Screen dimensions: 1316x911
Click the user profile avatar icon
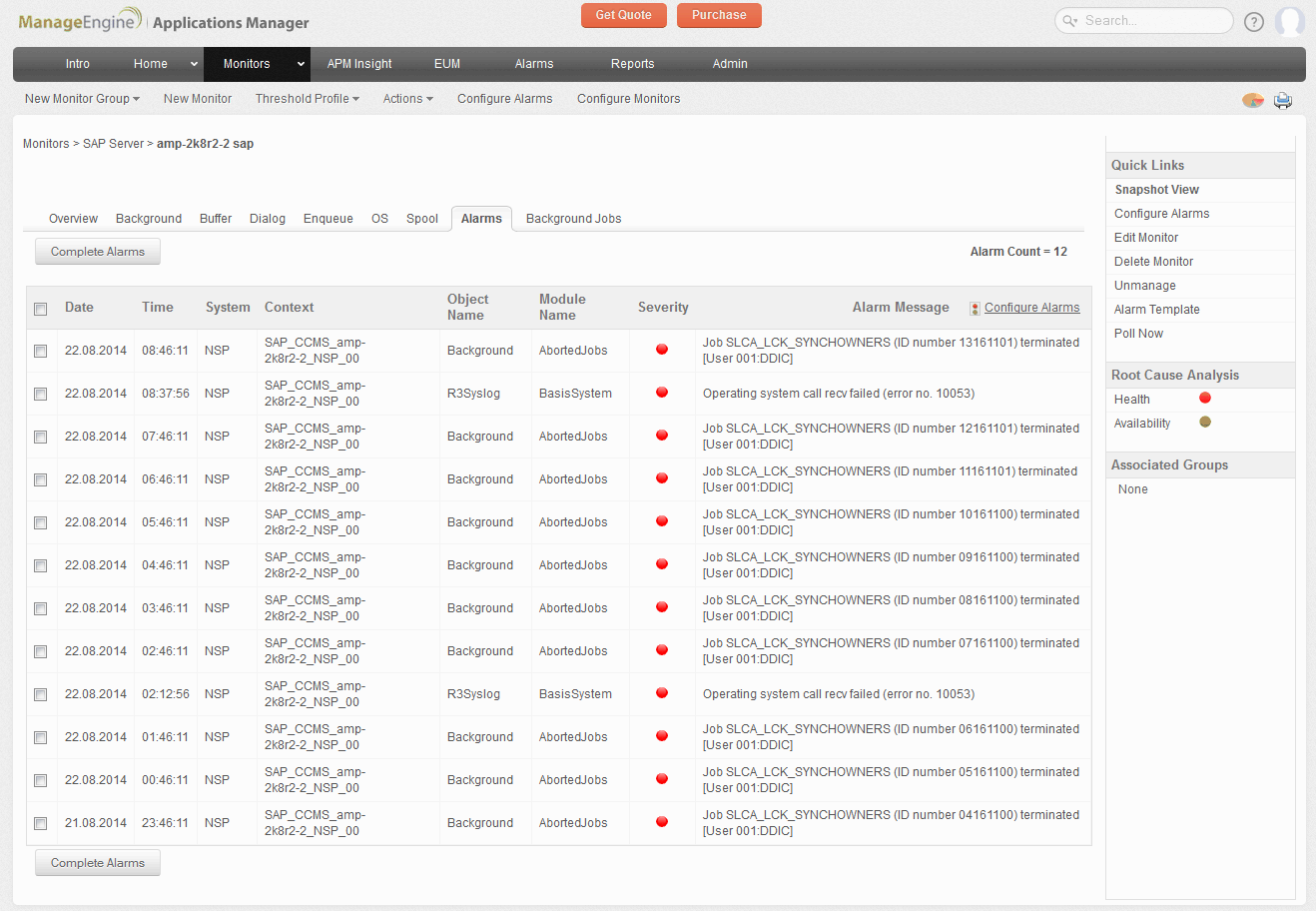(x=1290, y=21)
